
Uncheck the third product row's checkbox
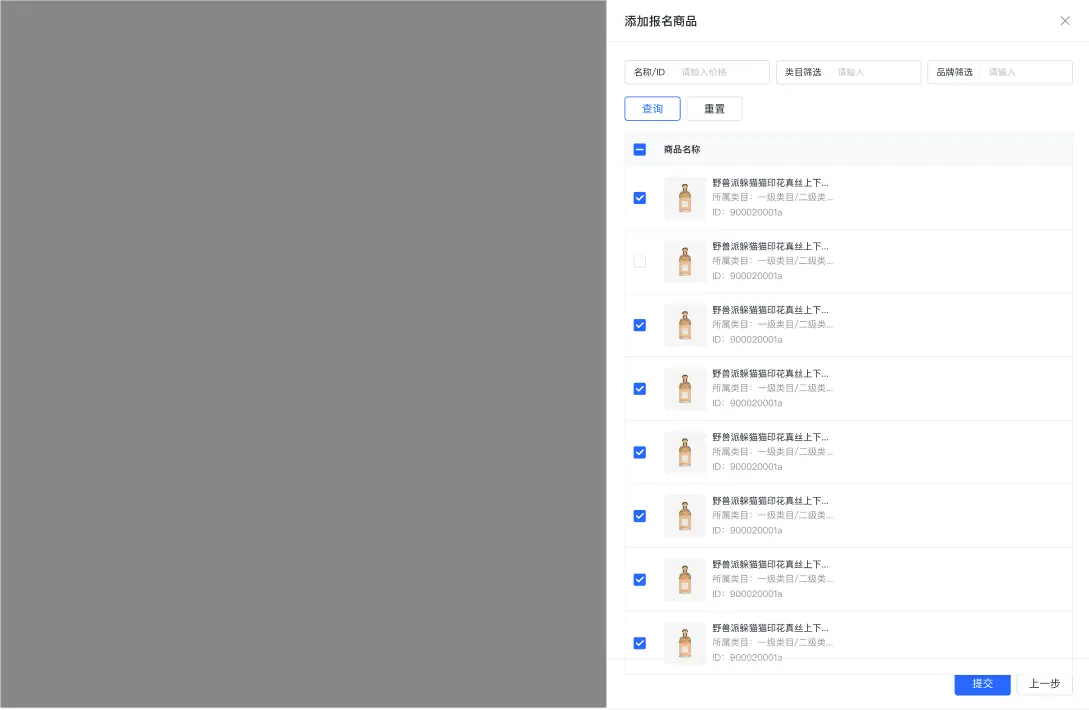[640, 325]
